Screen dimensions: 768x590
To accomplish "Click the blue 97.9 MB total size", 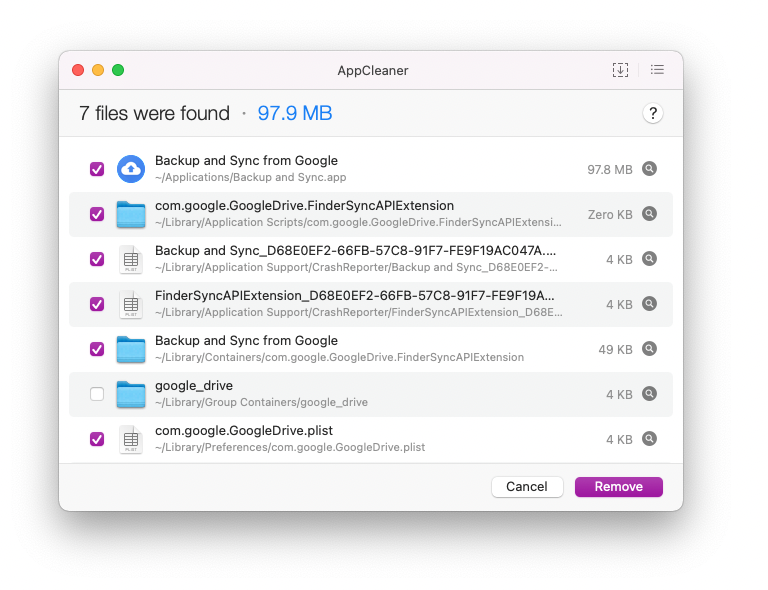I will point(295,114).
